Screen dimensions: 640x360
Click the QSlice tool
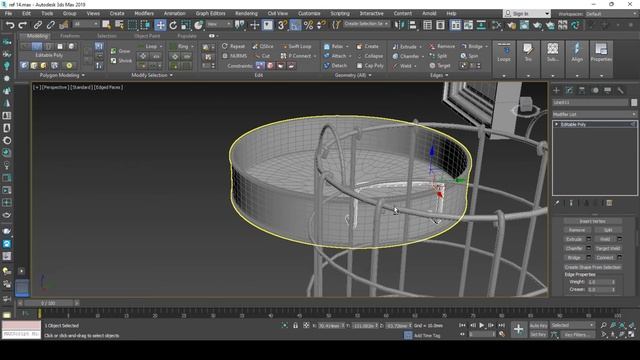tap(262, 47)
